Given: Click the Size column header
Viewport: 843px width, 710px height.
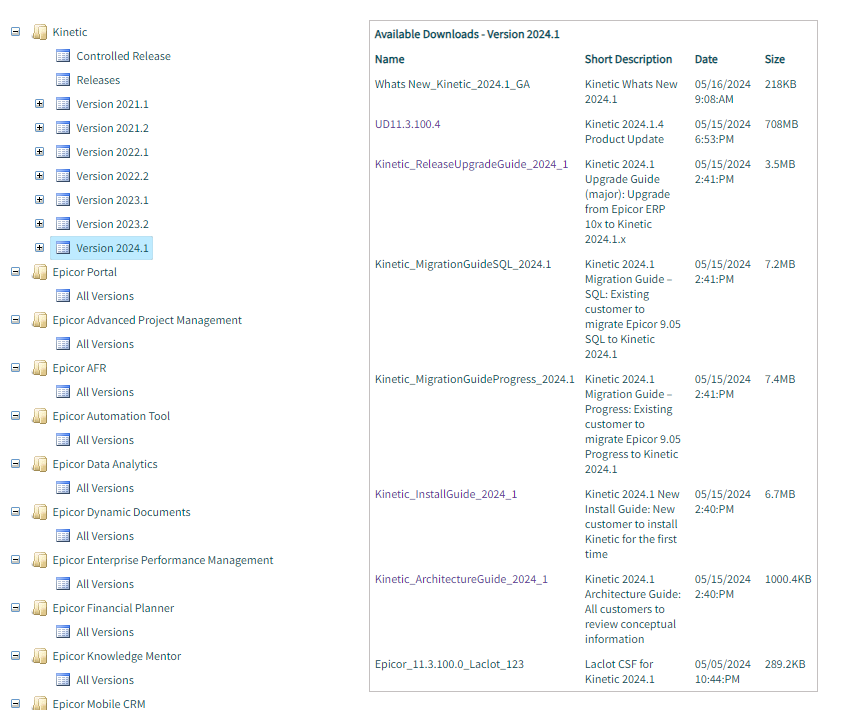Looking at the screenshot, I should [774, 59].
